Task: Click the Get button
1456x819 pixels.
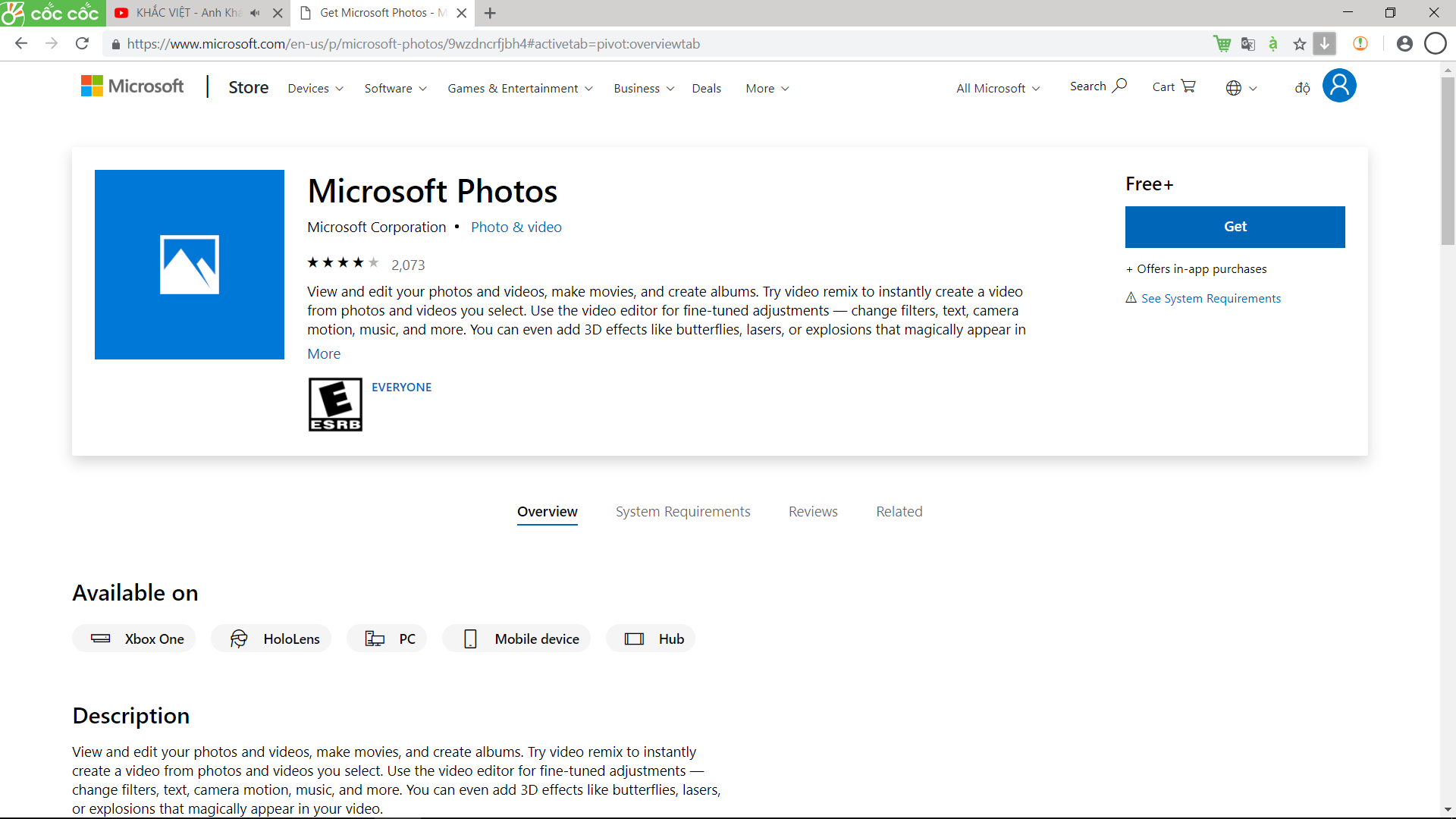Action: click(x=1235, y=227)
